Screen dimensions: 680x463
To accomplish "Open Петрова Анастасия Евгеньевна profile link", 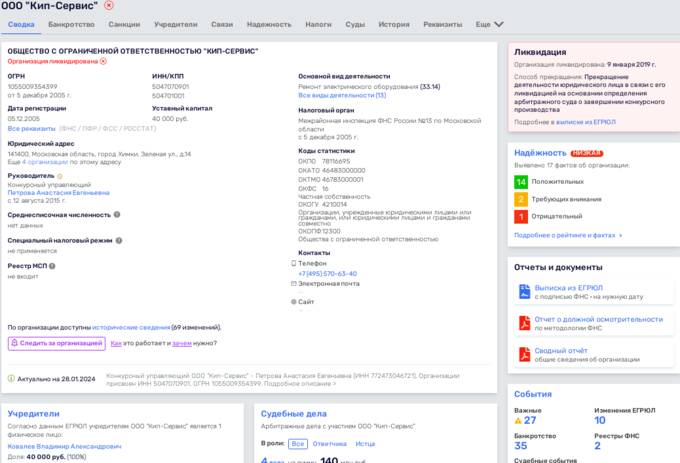I will coord(59,192).
